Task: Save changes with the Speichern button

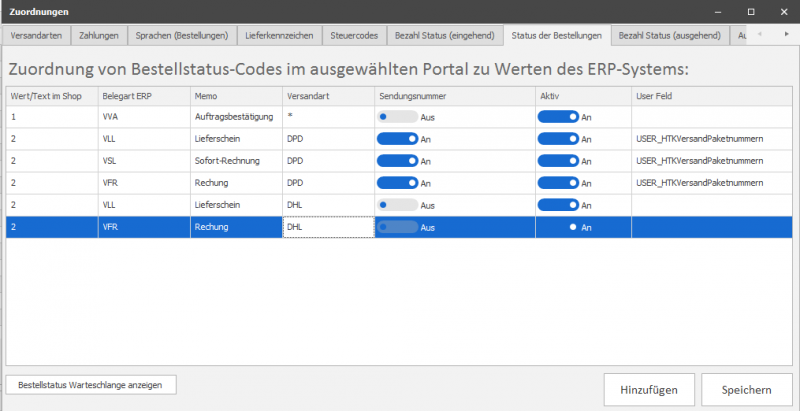Action: pyautogui.click(x=746, y=390)
